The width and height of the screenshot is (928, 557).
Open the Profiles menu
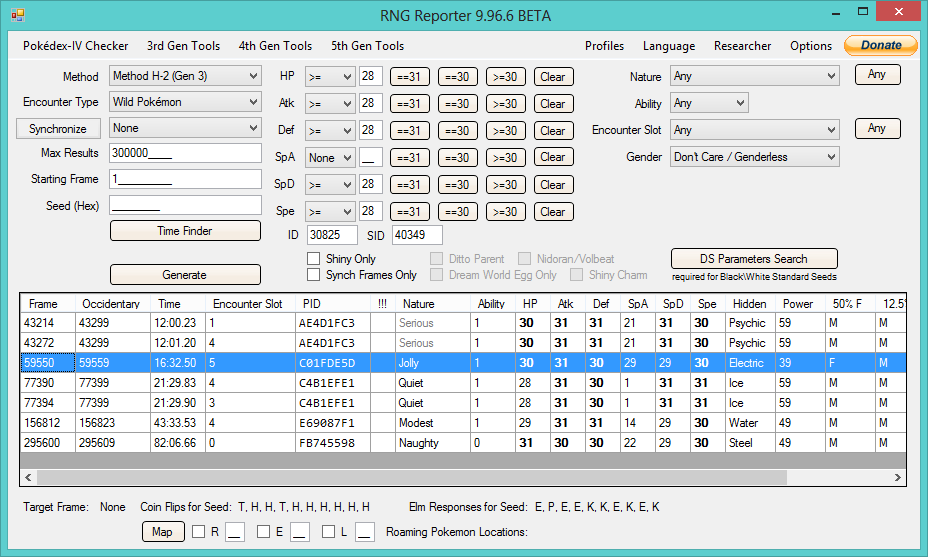(604, 46)
